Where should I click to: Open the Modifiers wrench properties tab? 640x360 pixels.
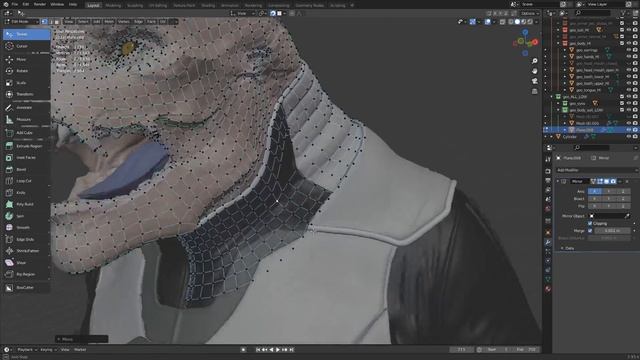coord(548,242)
